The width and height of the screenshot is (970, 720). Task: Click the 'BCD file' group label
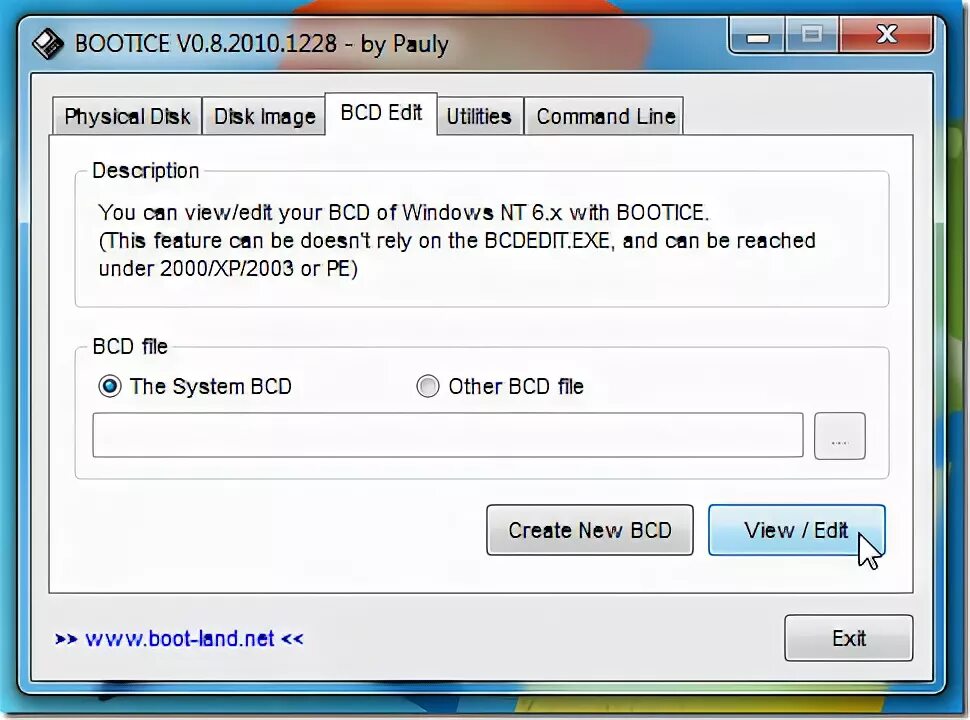point(130,346)
